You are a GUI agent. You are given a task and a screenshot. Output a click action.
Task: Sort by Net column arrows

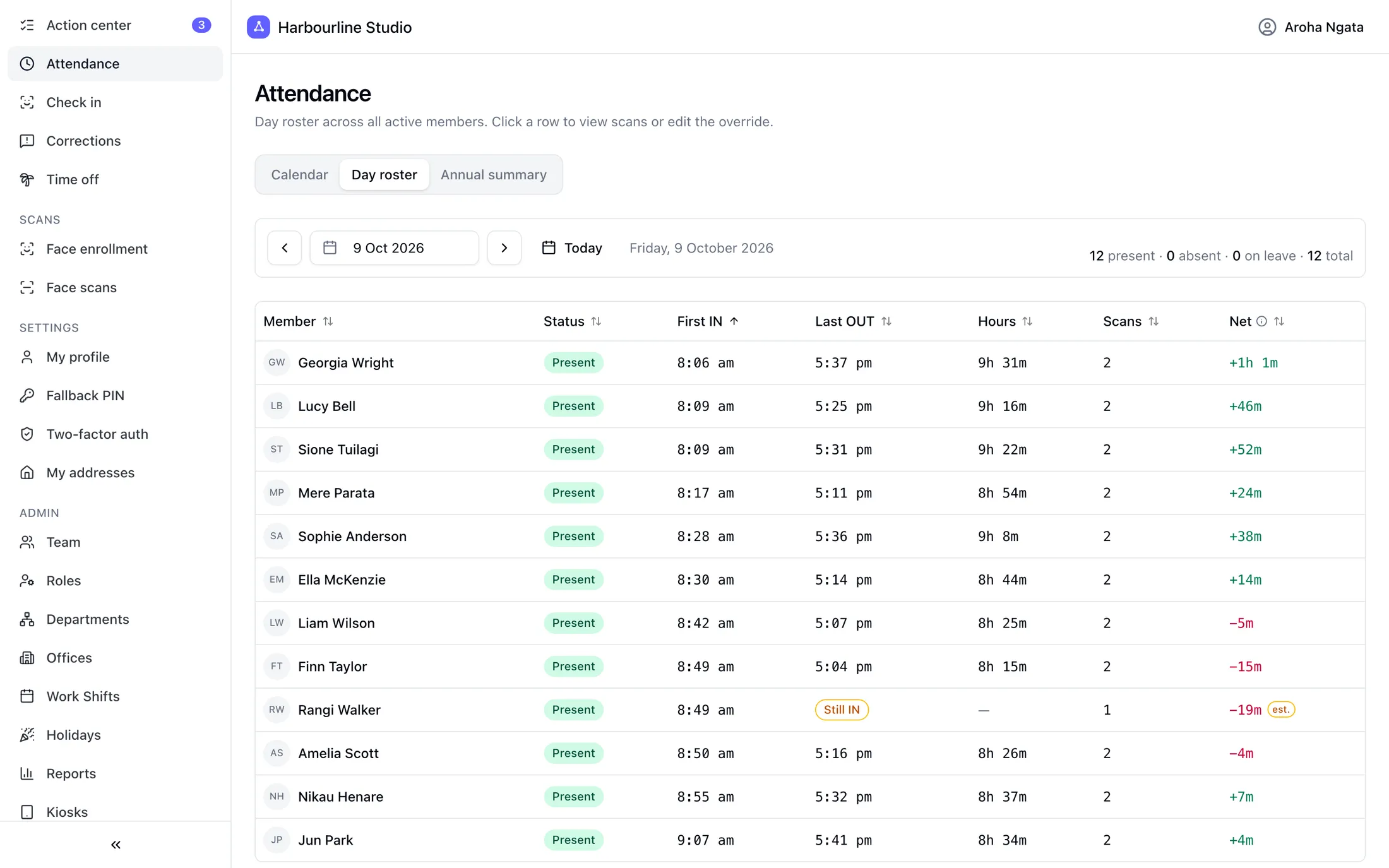point(1279,321)
